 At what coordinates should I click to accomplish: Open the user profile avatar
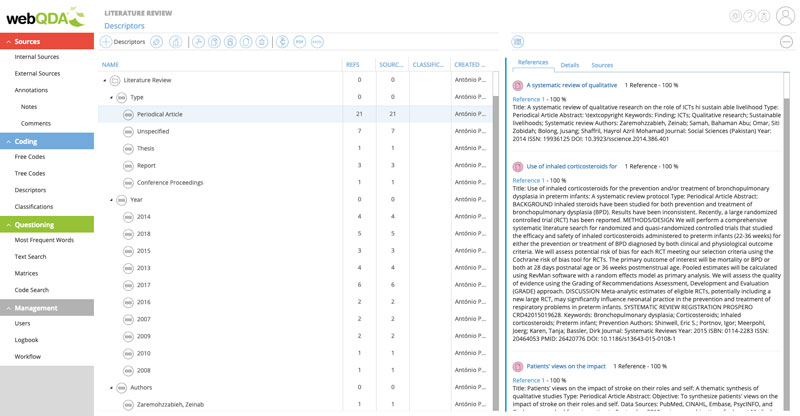[x=786, y=16]
